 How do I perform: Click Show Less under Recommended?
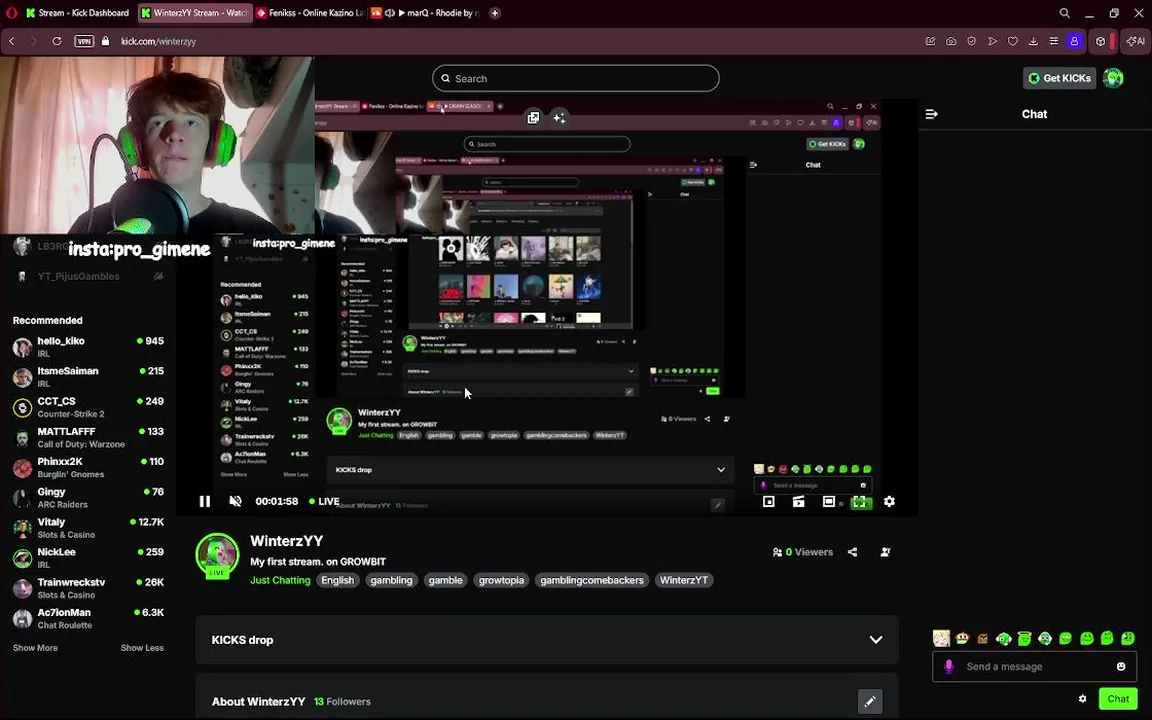(x=143, y=648)
